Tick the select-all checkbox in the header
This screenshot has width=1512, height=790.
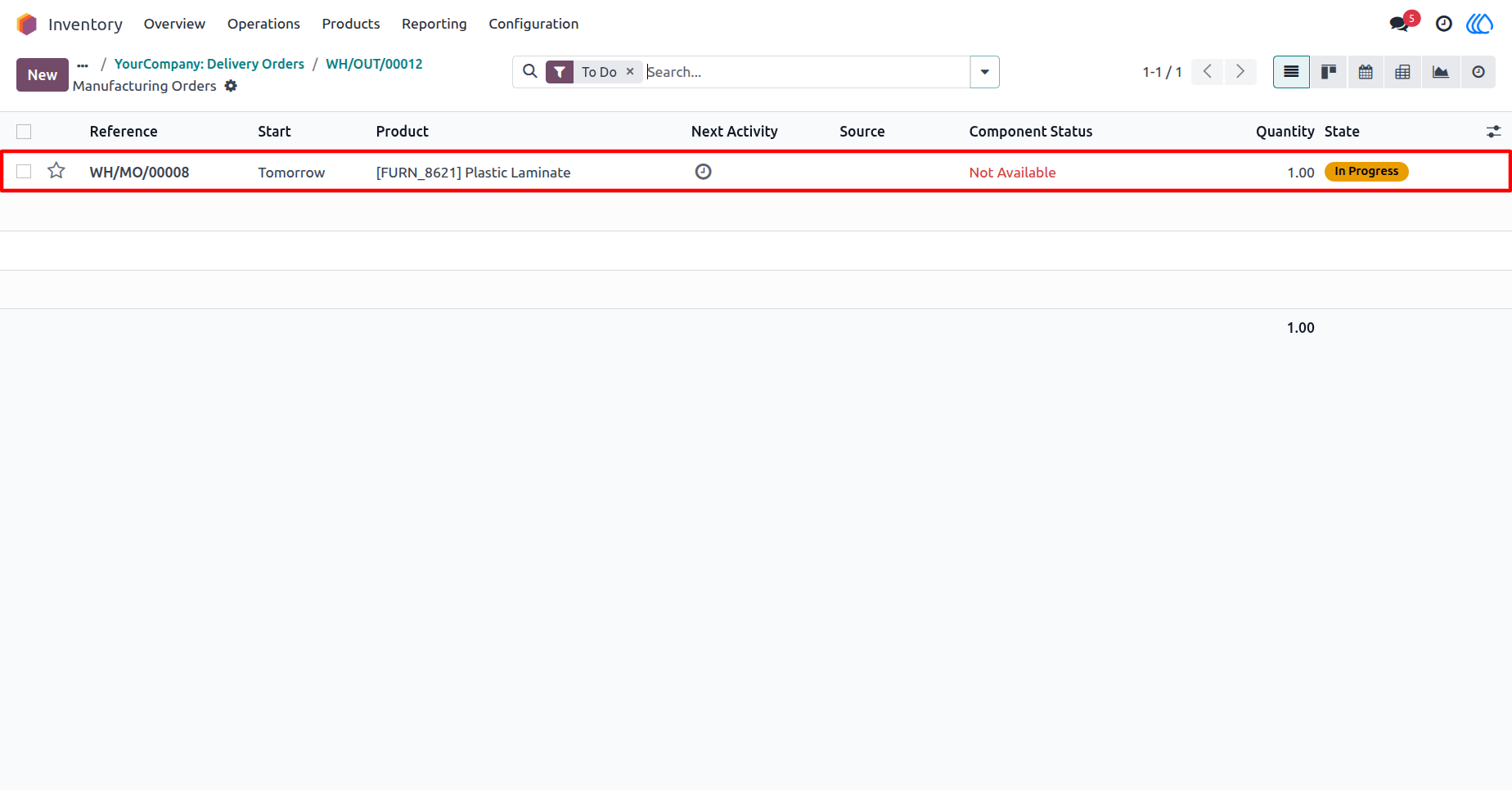24,132
